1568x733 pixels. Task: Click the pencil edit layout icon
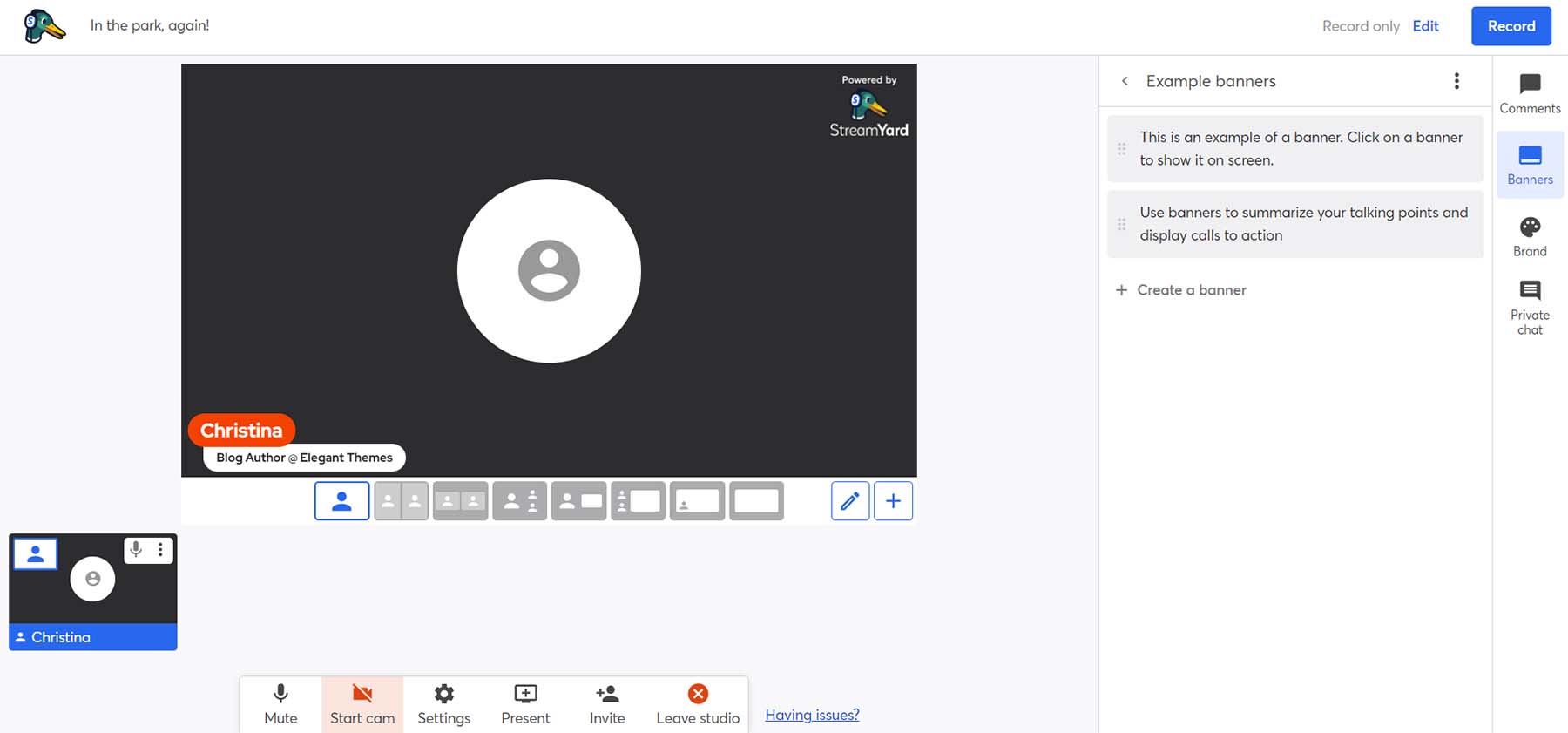849,501
